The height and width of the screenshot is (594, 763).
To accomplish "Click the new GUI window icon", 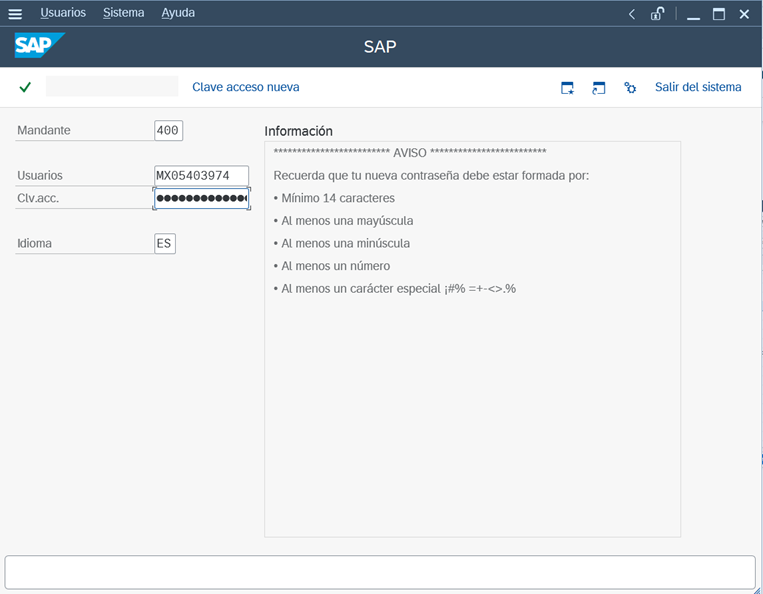I will point(567,88).
